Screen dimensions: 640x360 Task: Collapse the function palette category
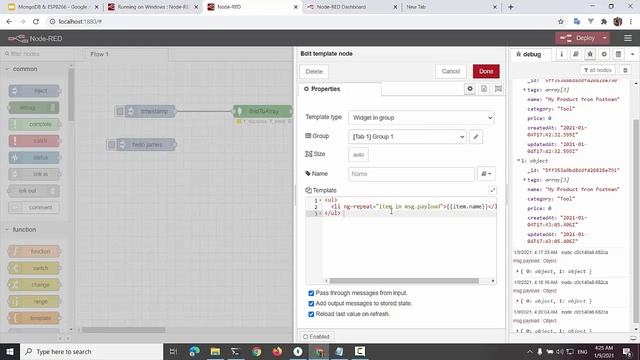point(7,230)
